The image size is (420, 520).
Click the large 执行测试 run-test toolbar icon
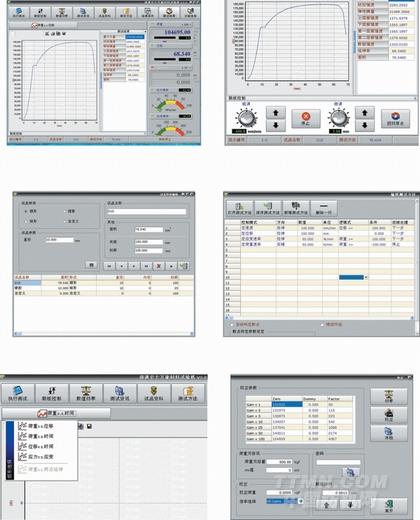point(18,393)
